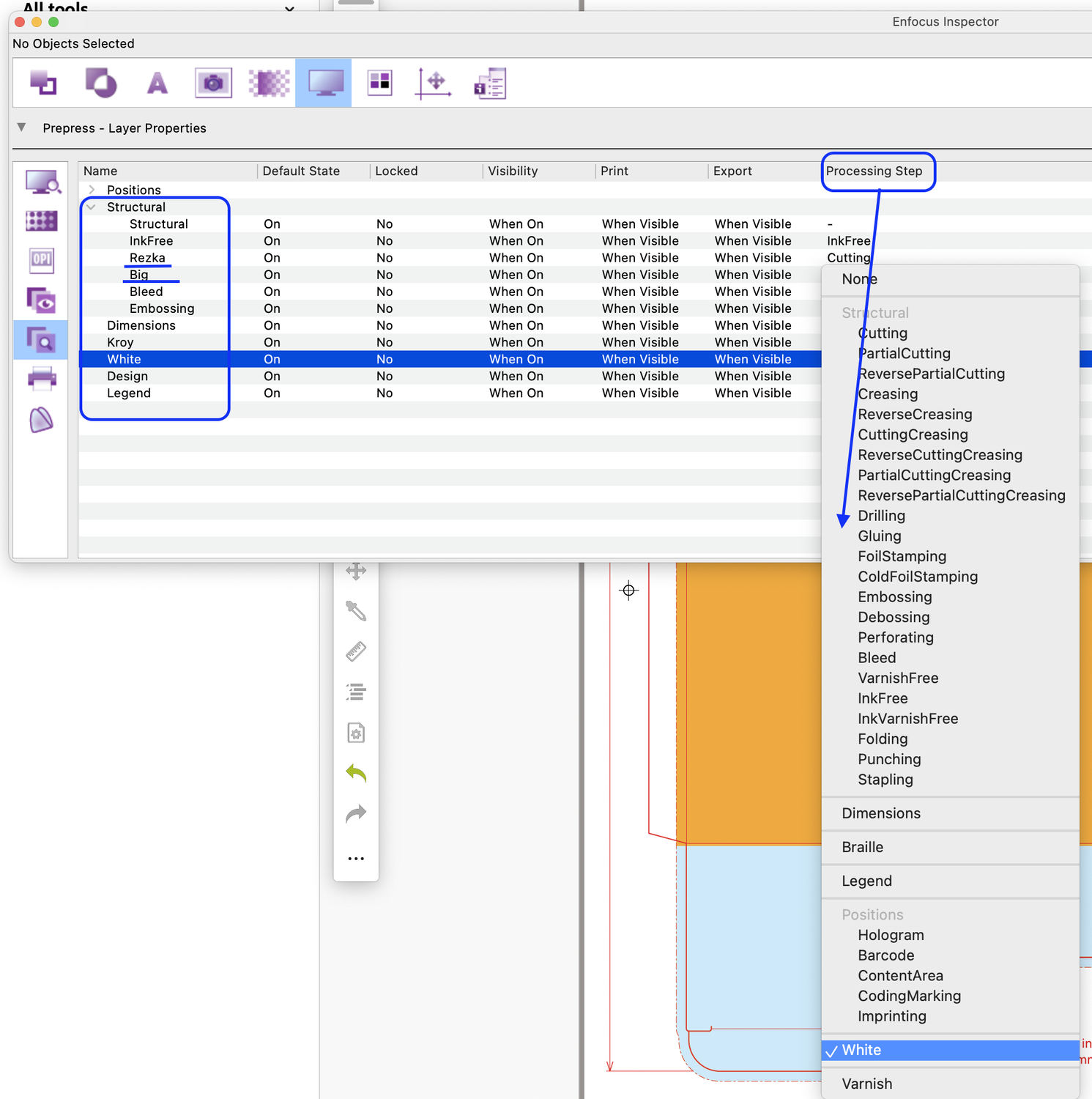This screenshot has width=1092, height=1099.
Task: Click the green undo arrow
Action: pos(356,773)
